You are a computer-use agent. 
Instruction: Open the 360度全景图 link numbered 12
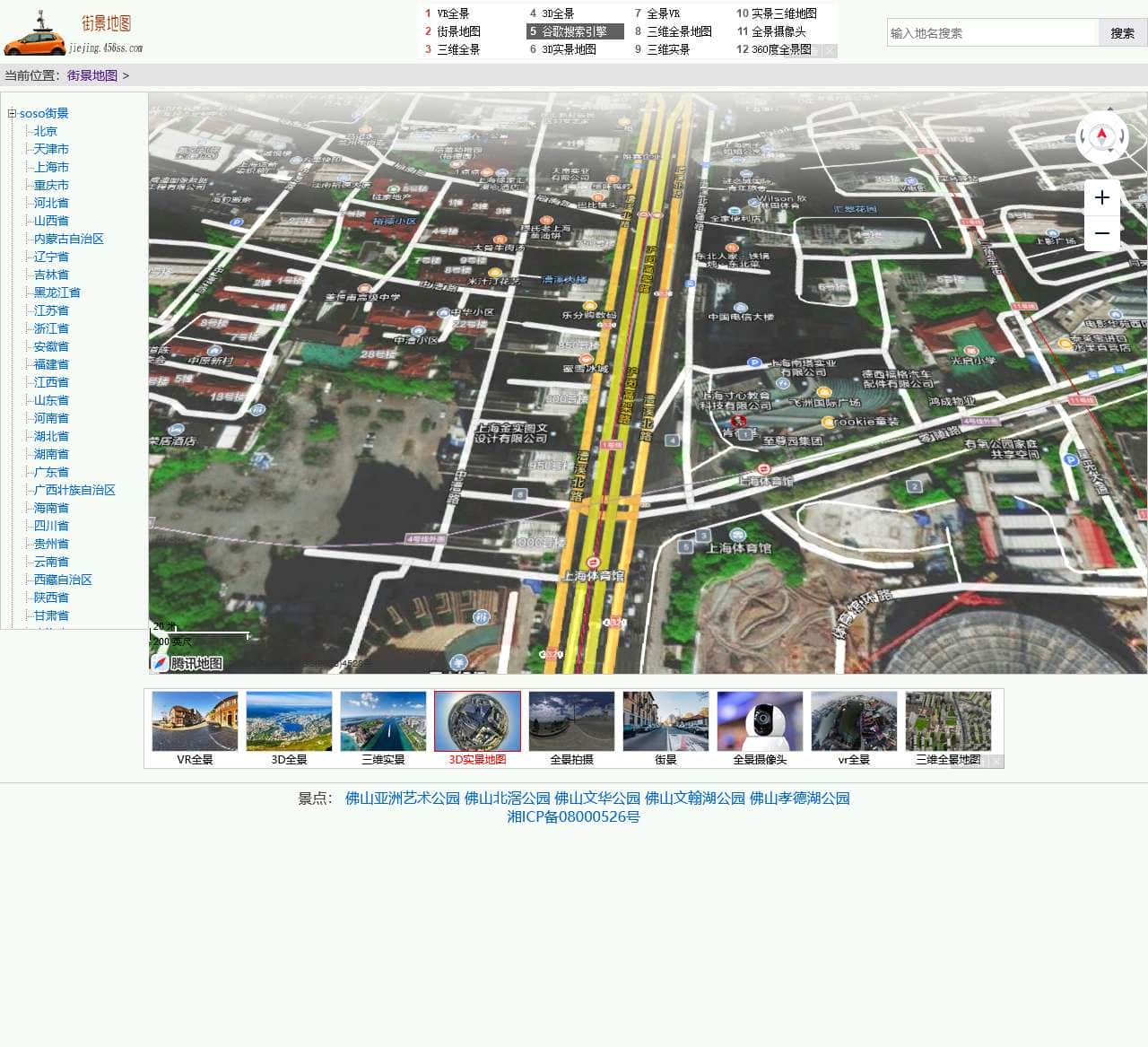781,49
